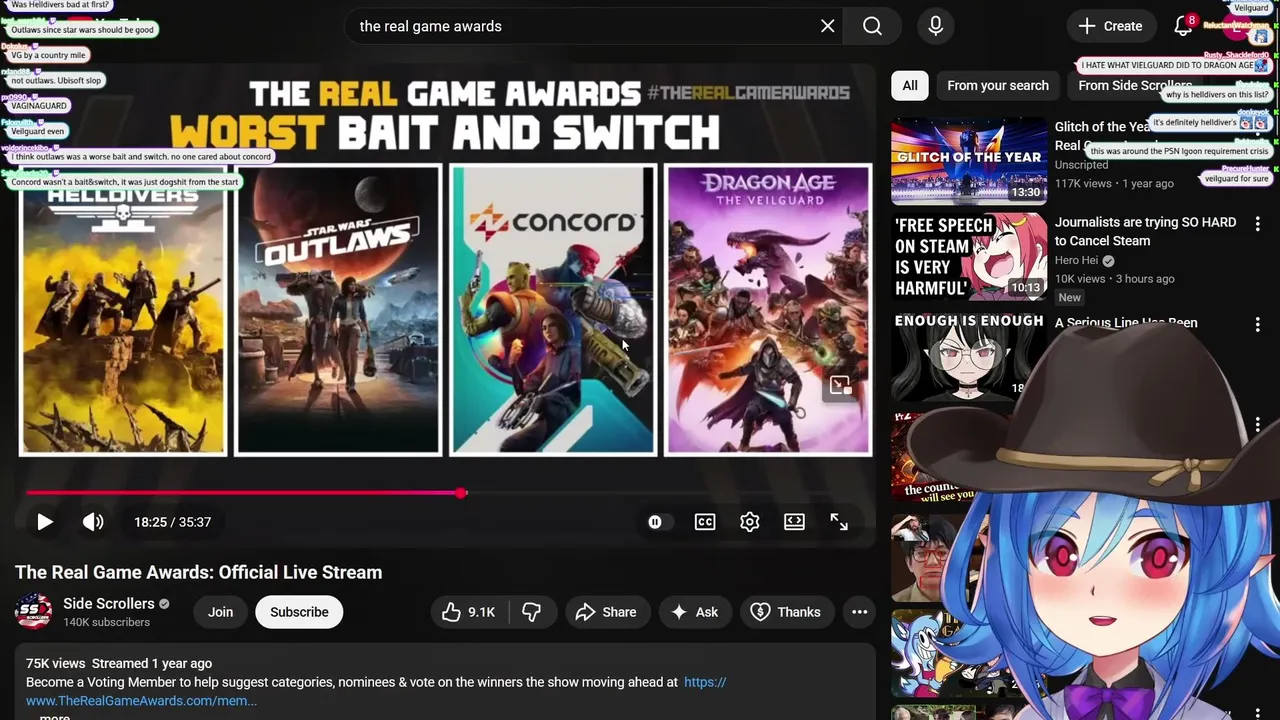This screenshot has height=720, width=1280.
Task: Select the From your search chip
Action: pos(998,85)
